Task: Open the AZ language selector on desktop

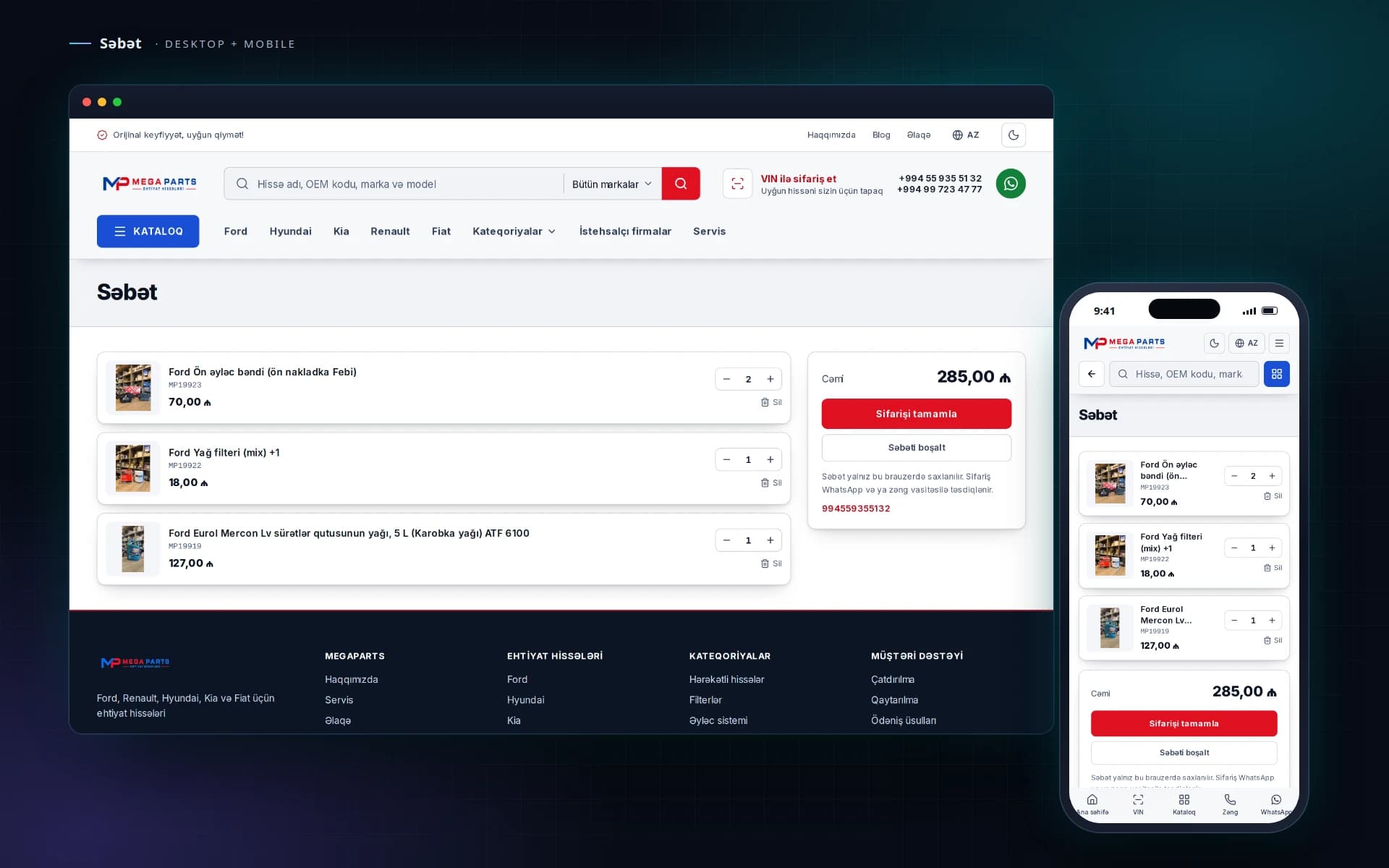Action: pyautogui.click(x=965, y=135)
